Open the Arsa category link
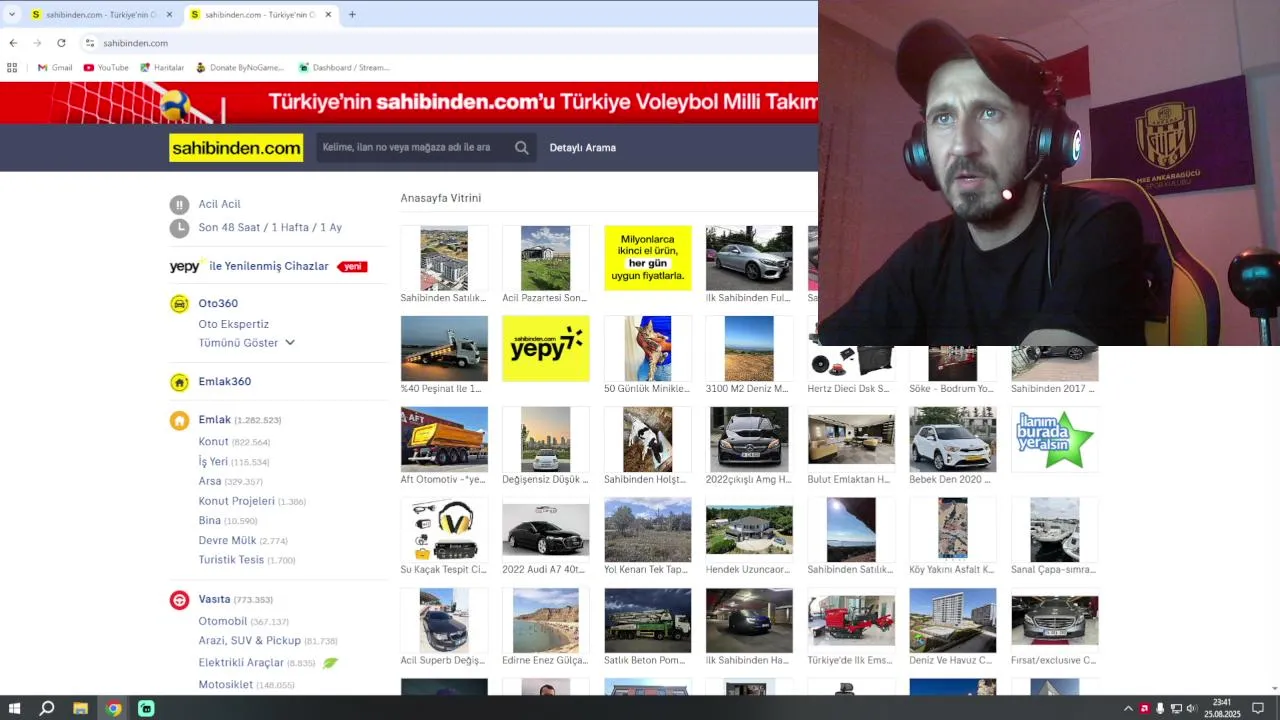Viewport: 1280px width, 720px height. 210,481
